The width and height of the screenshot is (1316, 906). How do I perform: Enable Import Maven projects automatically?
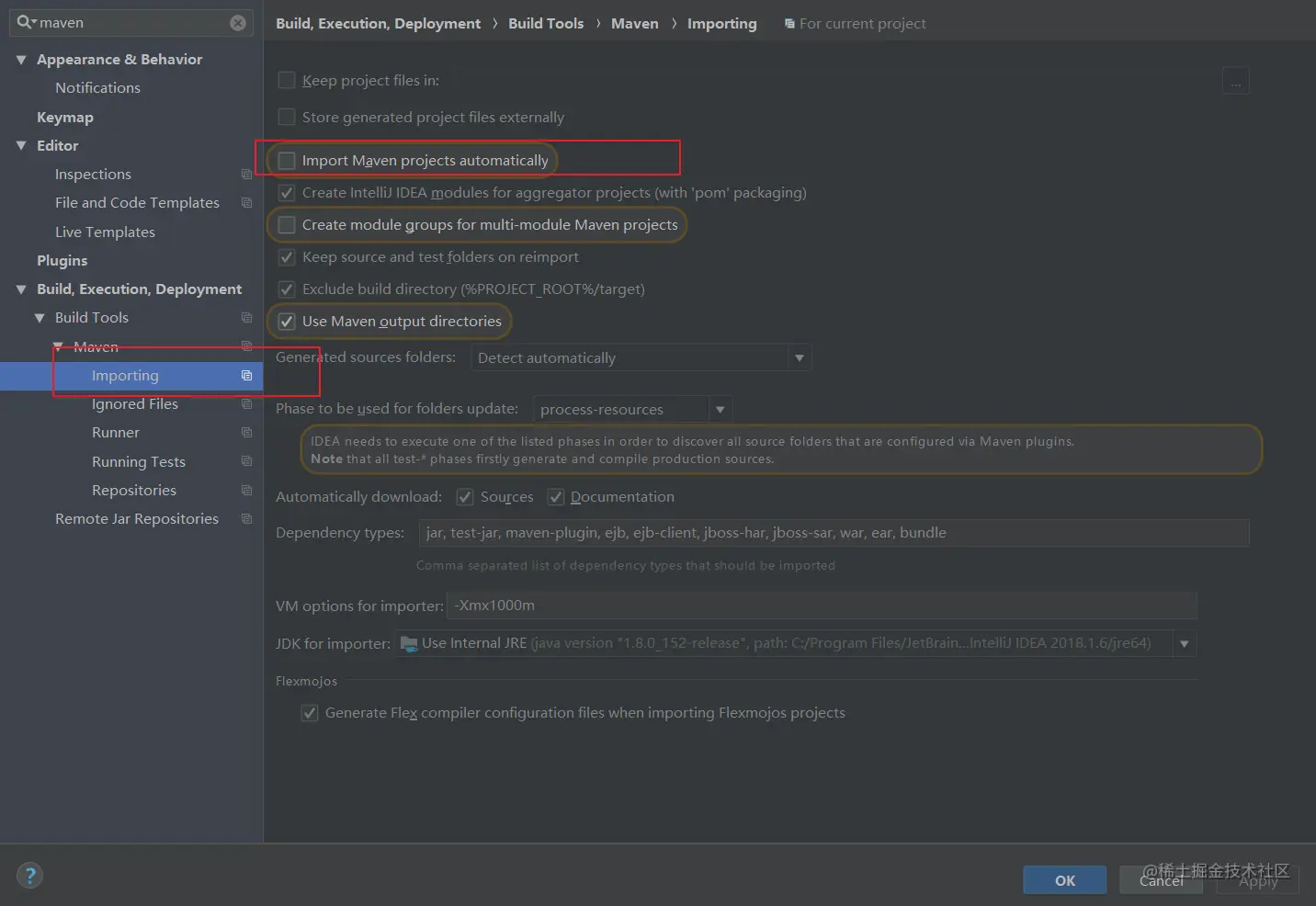[287, 161]
